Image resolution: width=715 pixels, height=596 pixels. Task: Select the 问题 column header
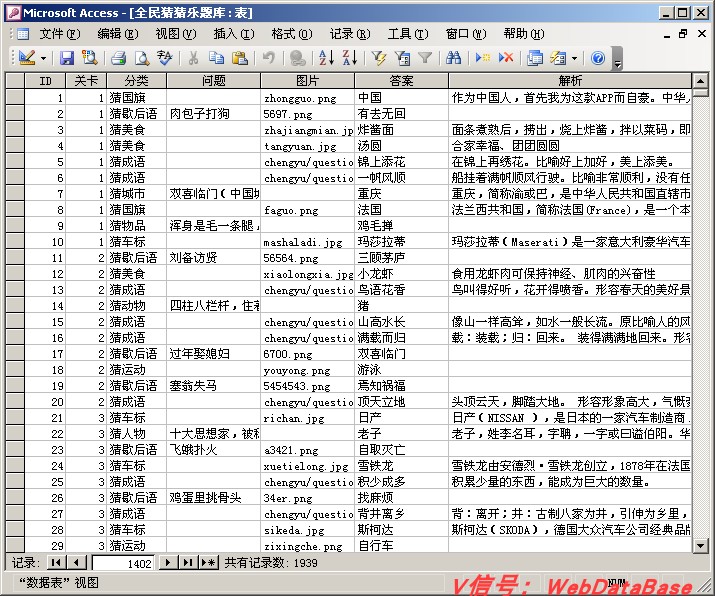214,81
